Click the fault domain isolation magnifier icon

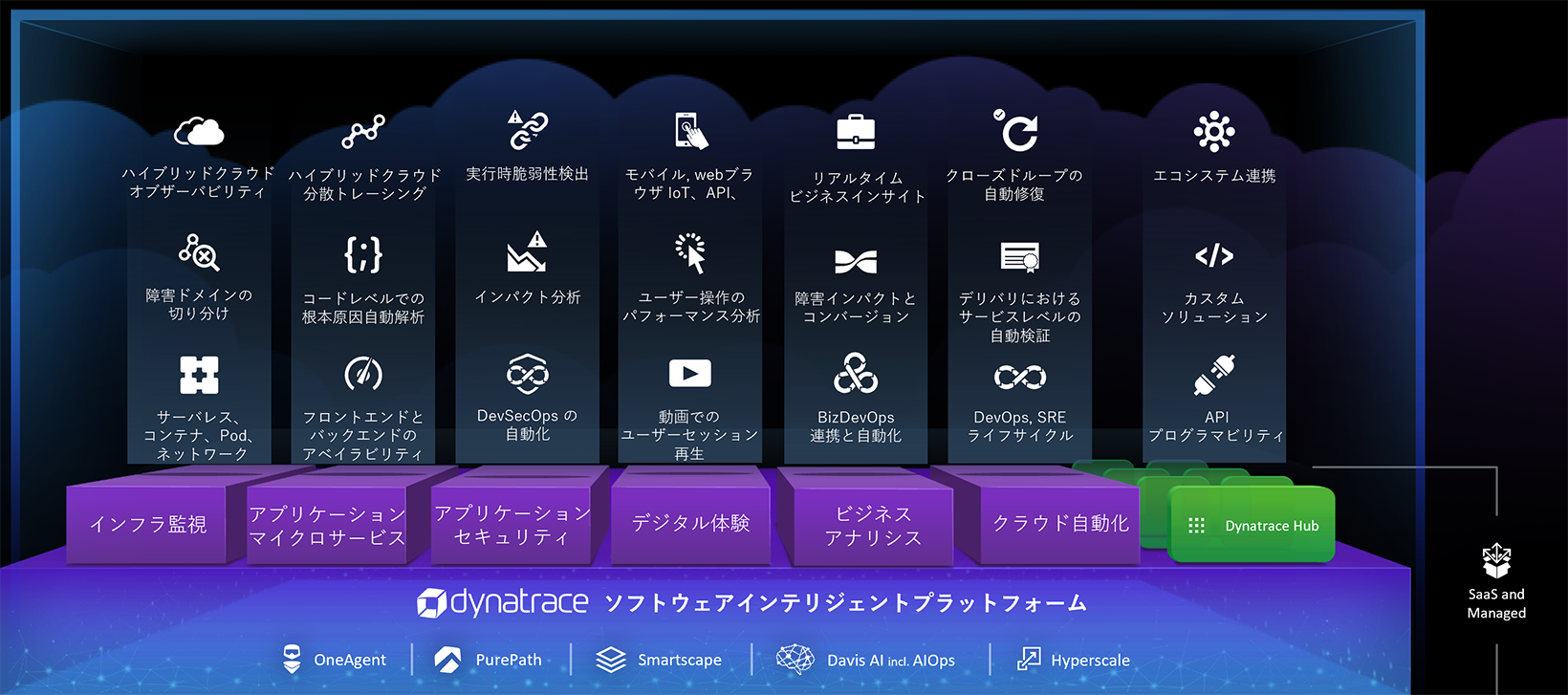[x=199, y=252]
